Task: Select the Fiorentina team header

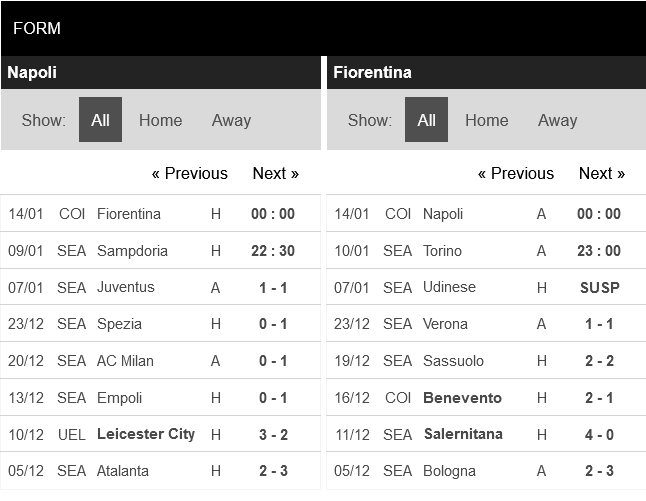Action: point(372,72)
